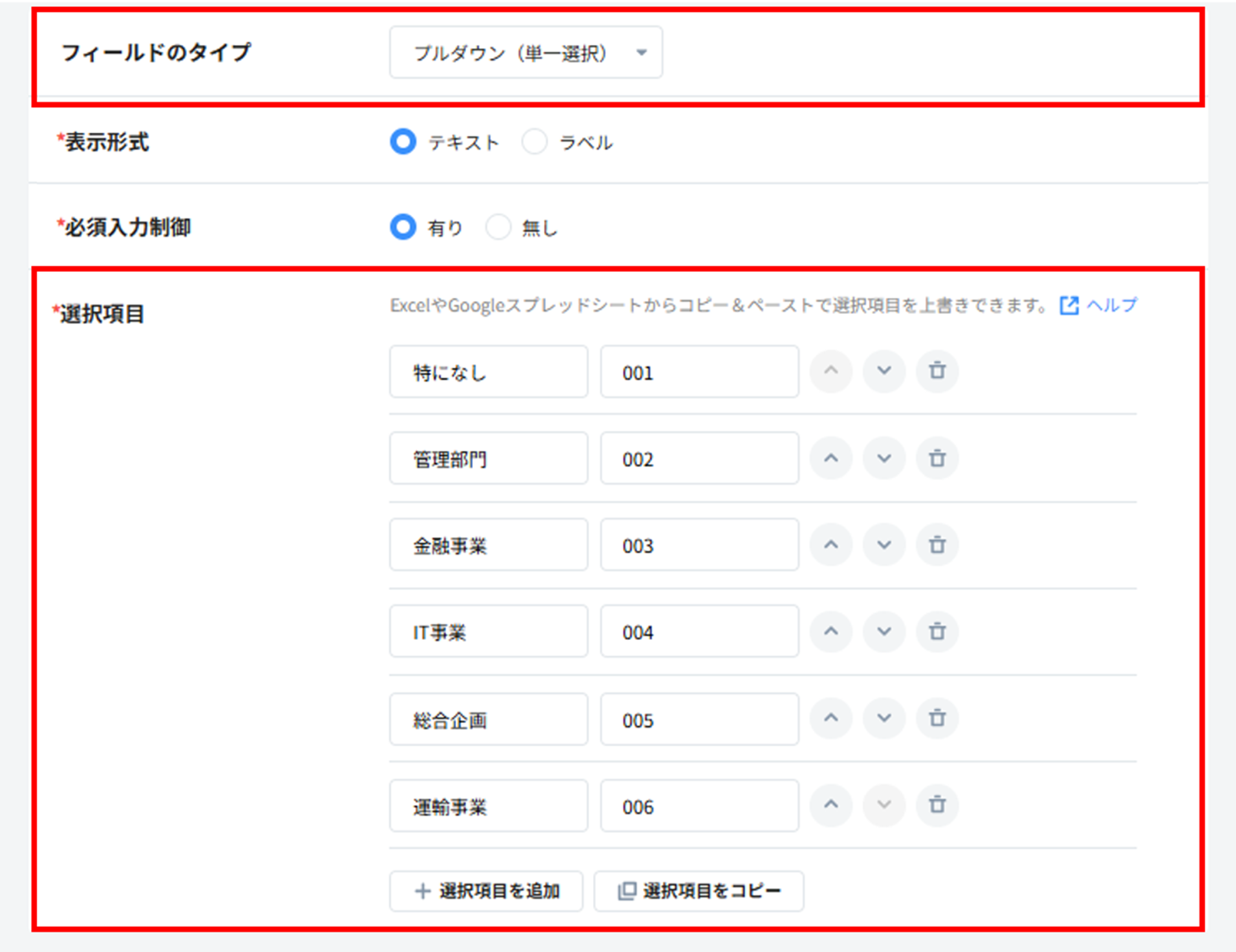Screen dimensions: 1236x952
Task: Delete the 特になし option row
Action: pyautogui.click(x=937, y=371)
